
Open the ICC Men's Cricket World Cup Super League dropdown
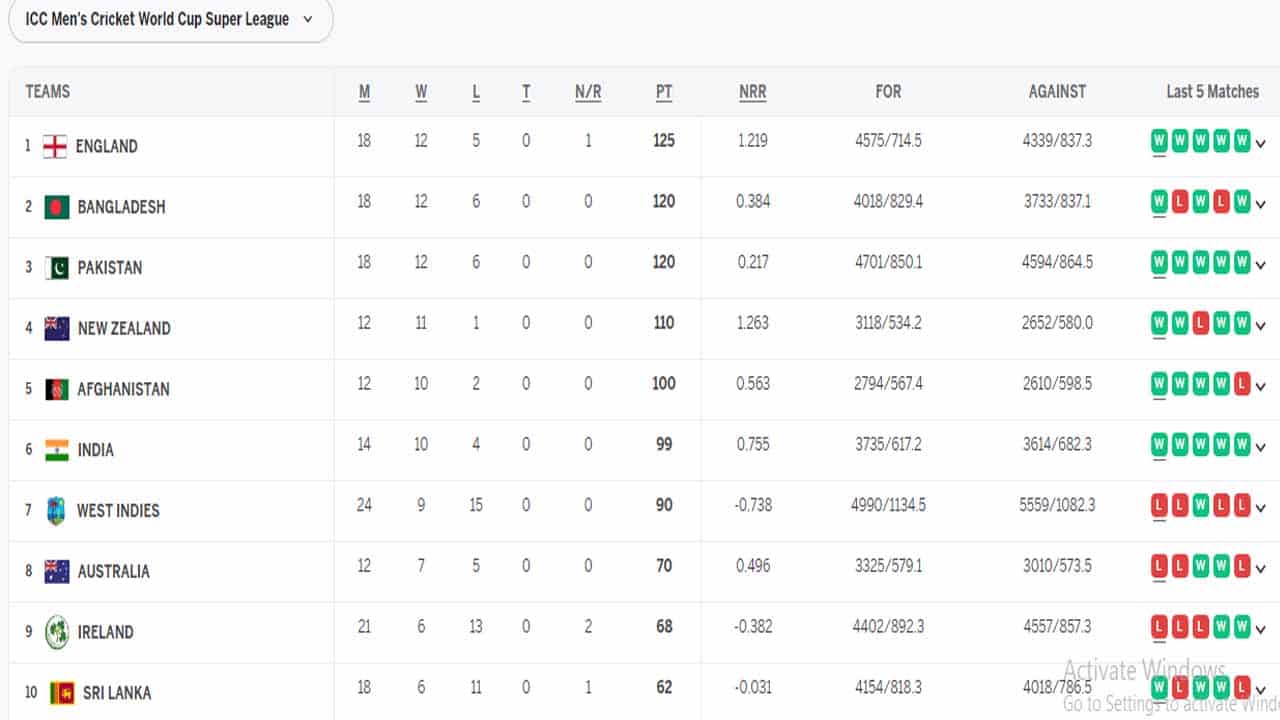coord(170,19)
